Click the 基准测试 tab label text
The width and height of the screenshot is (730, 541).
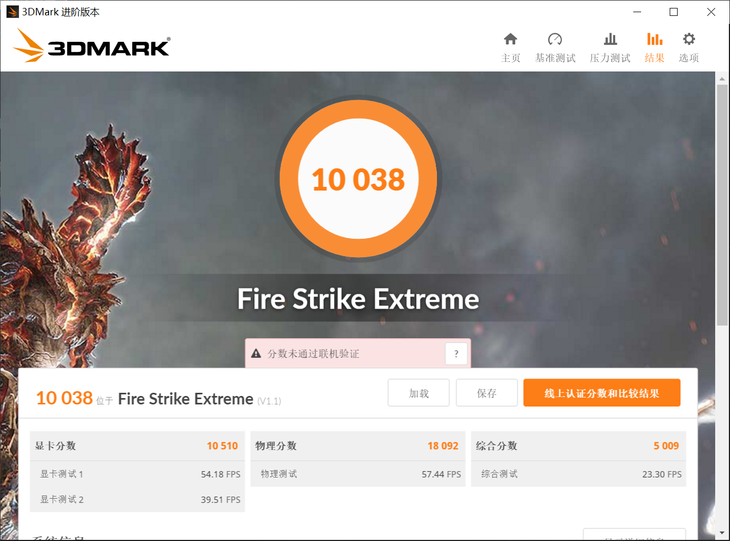pos(555,58)
